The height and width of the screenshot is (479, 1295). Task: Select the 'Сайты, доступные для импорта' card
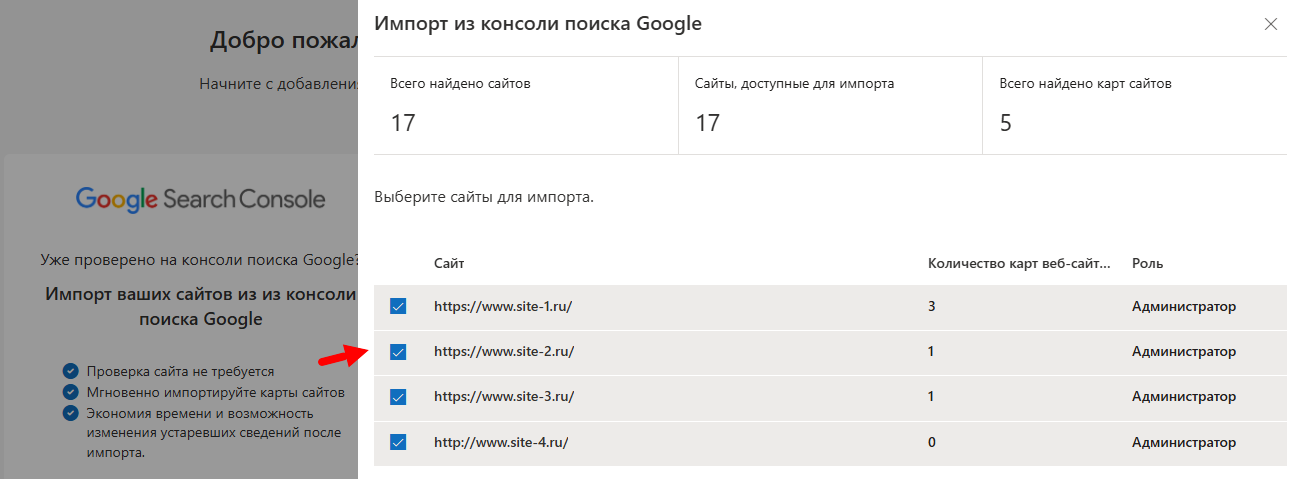point(830,105)
